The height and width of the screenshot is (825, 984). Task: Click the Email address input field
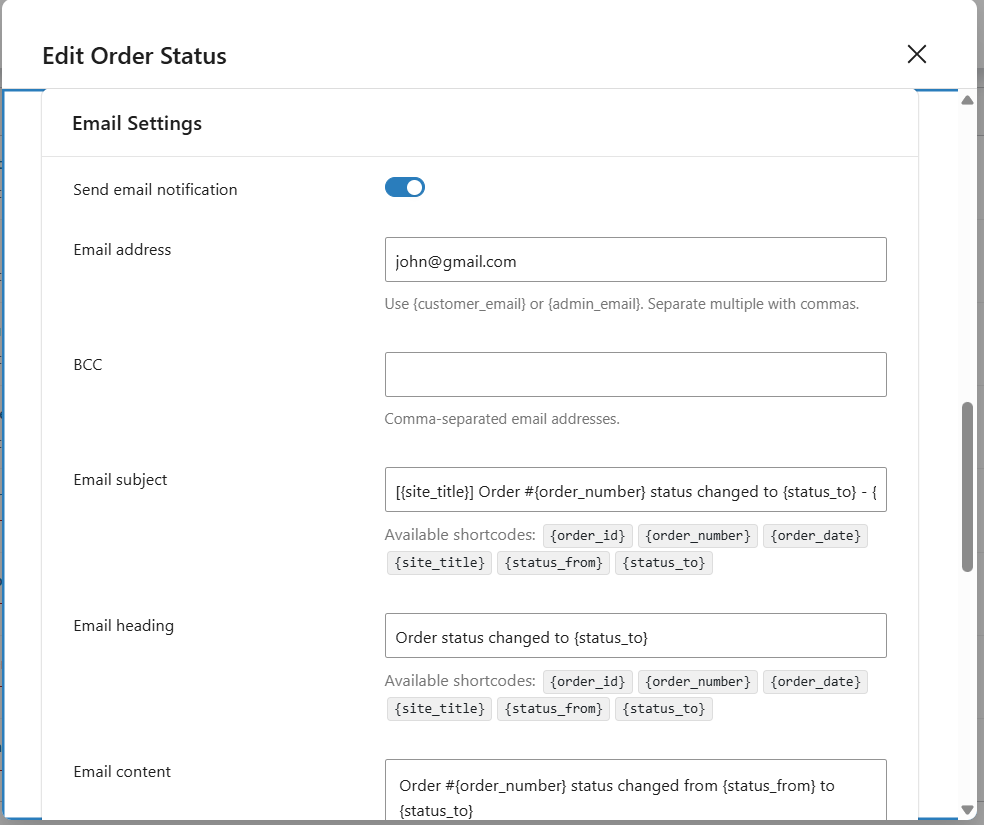click(635, 259)
